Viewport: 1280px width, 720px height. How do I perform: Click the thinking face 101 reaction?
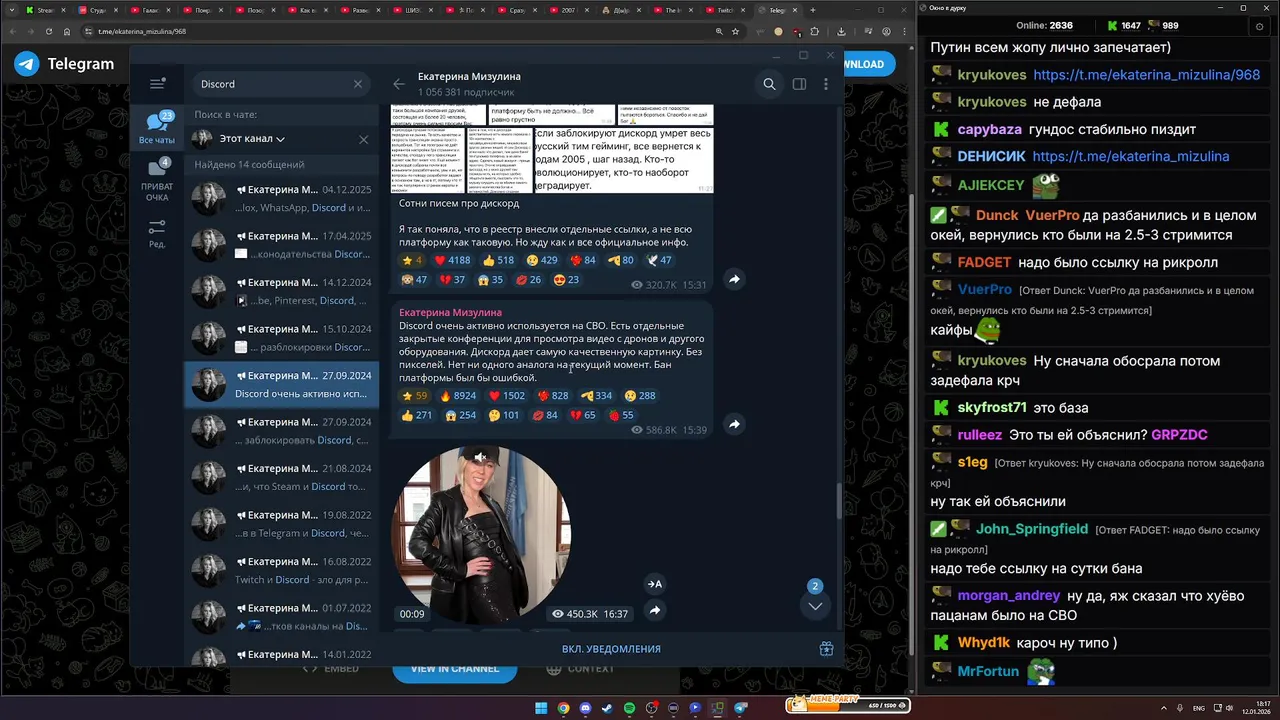[x=504, y=415]
